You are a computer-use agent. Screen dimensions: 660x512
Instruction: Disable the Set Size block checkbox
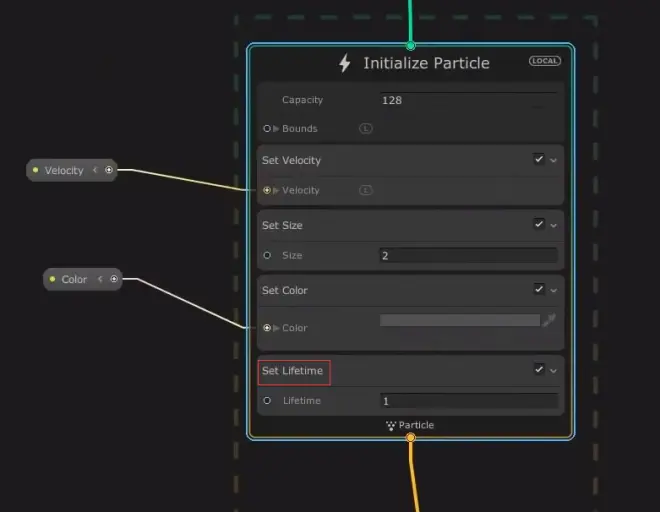coord(539,224)
